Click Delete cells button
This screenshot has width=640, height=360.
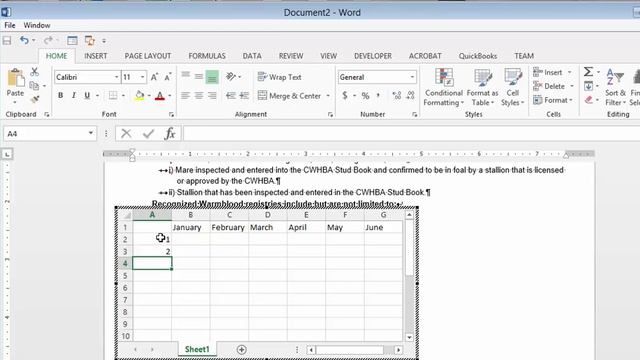tap(549, 86)
